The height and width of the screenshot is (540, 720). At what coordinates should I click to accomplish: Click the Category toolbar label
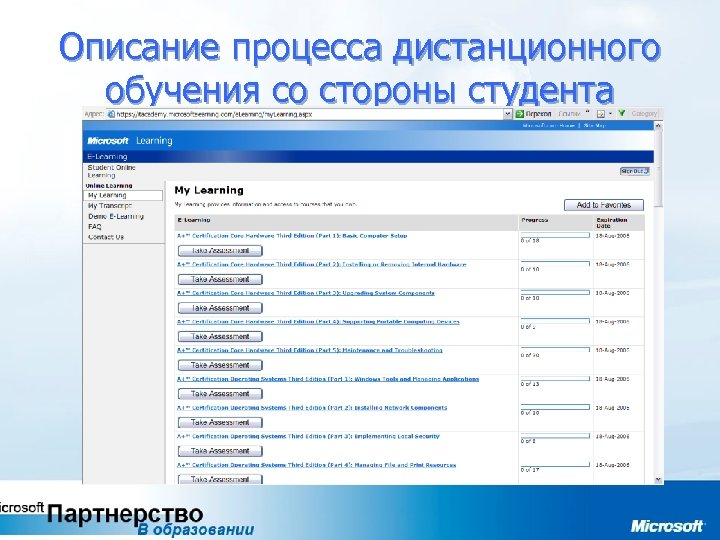pos(644,113)
